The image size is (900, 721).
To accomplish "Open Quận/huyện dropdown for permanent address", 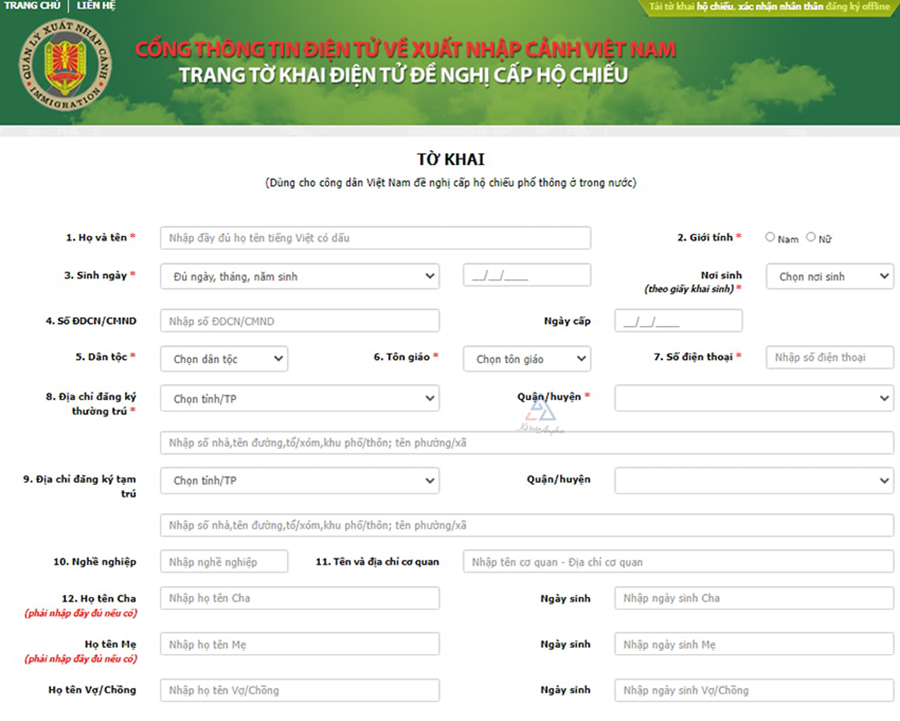I will [753, 398].
